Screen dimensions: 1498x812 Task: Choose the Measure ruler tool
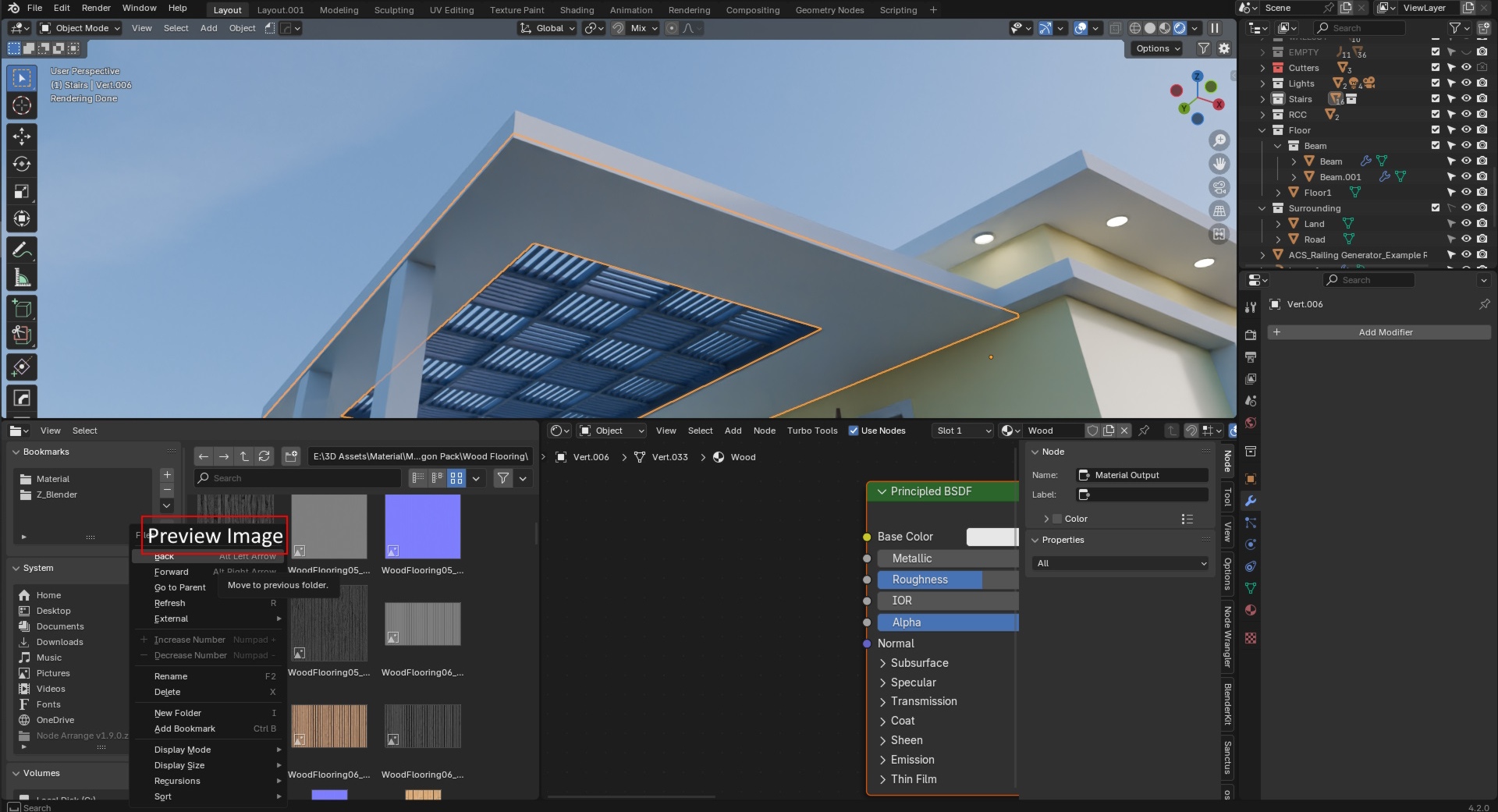(22, 277)
